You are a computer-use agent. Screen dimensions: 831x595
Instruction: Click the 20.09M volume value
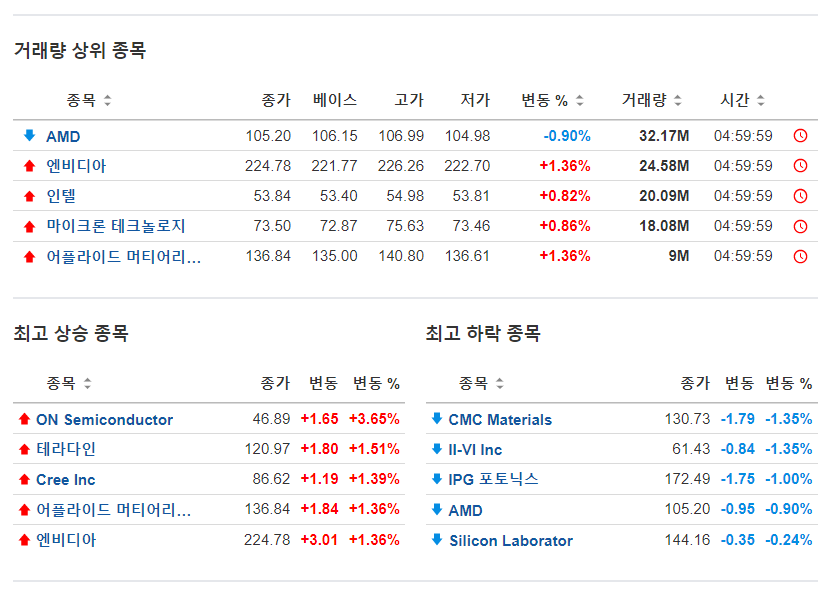click(664, 196)
